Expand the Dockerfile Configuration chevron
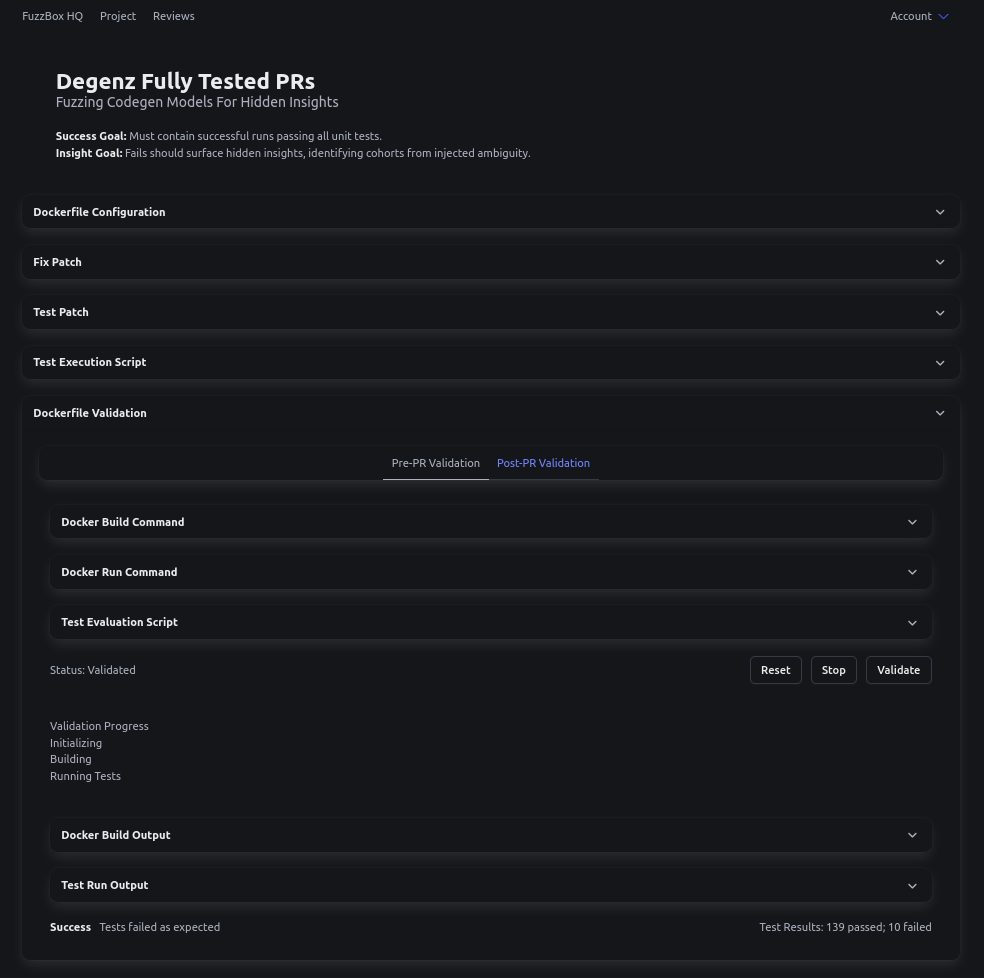 (x=939, y=212)
